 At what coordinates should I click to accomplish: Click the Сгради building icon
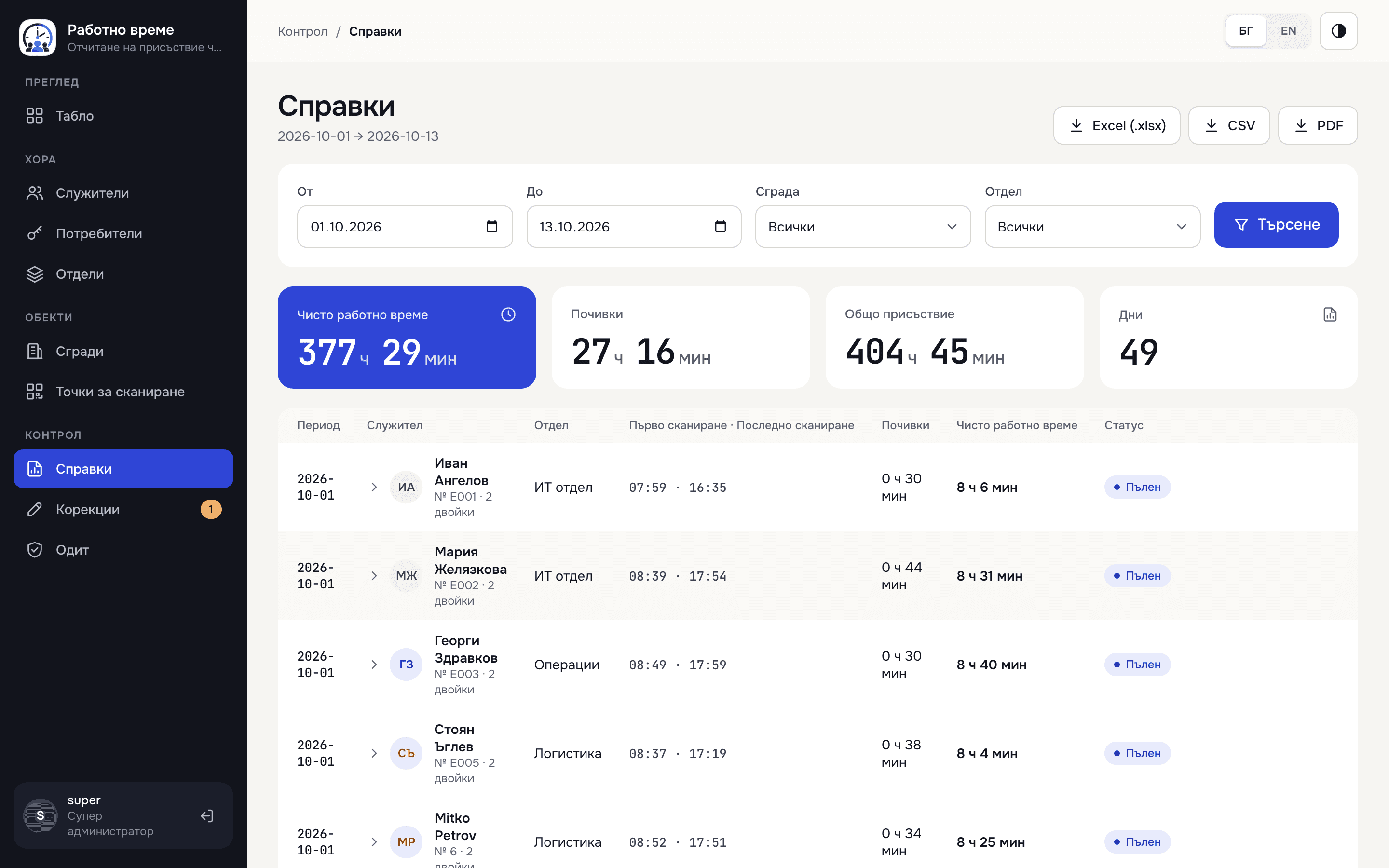[34, 352]
